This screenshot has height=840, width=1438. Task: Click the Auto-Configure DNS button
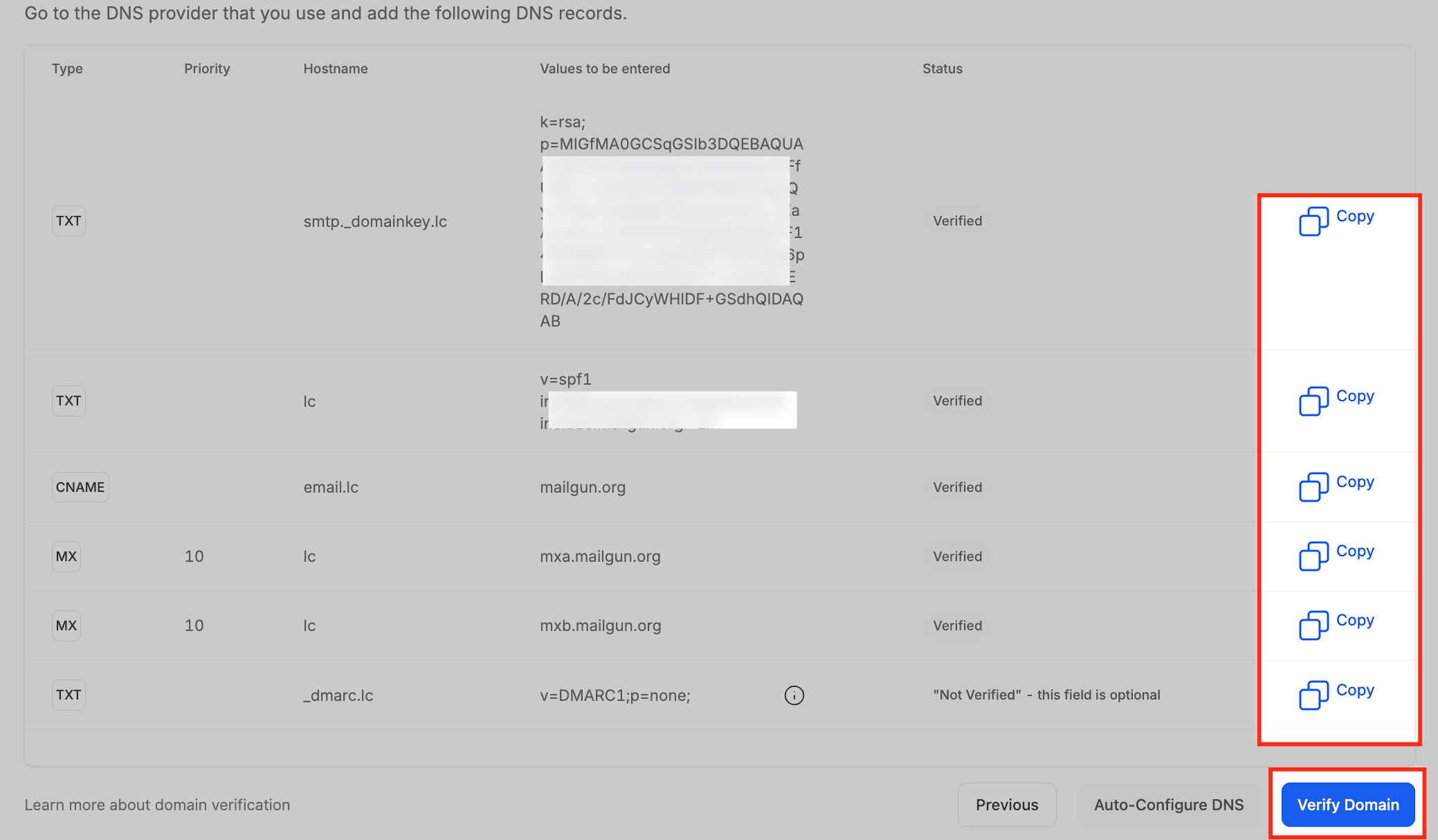tap(1169, 805)
